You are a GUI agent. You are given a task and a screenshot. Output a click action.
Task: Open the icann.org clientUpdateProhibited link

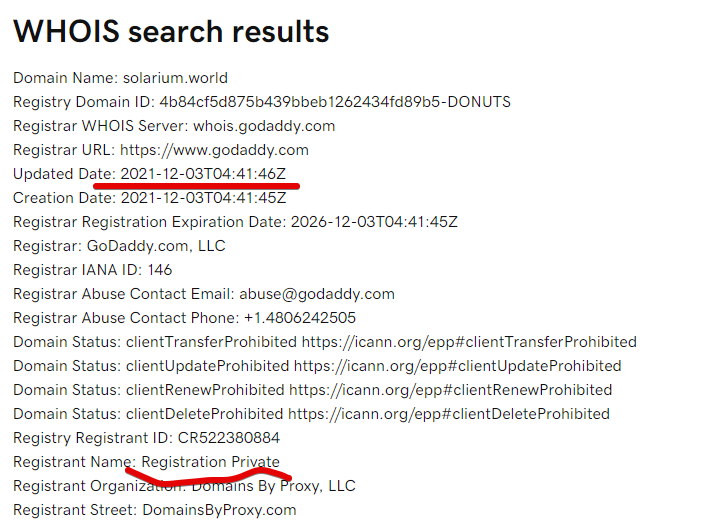[458, 366]
